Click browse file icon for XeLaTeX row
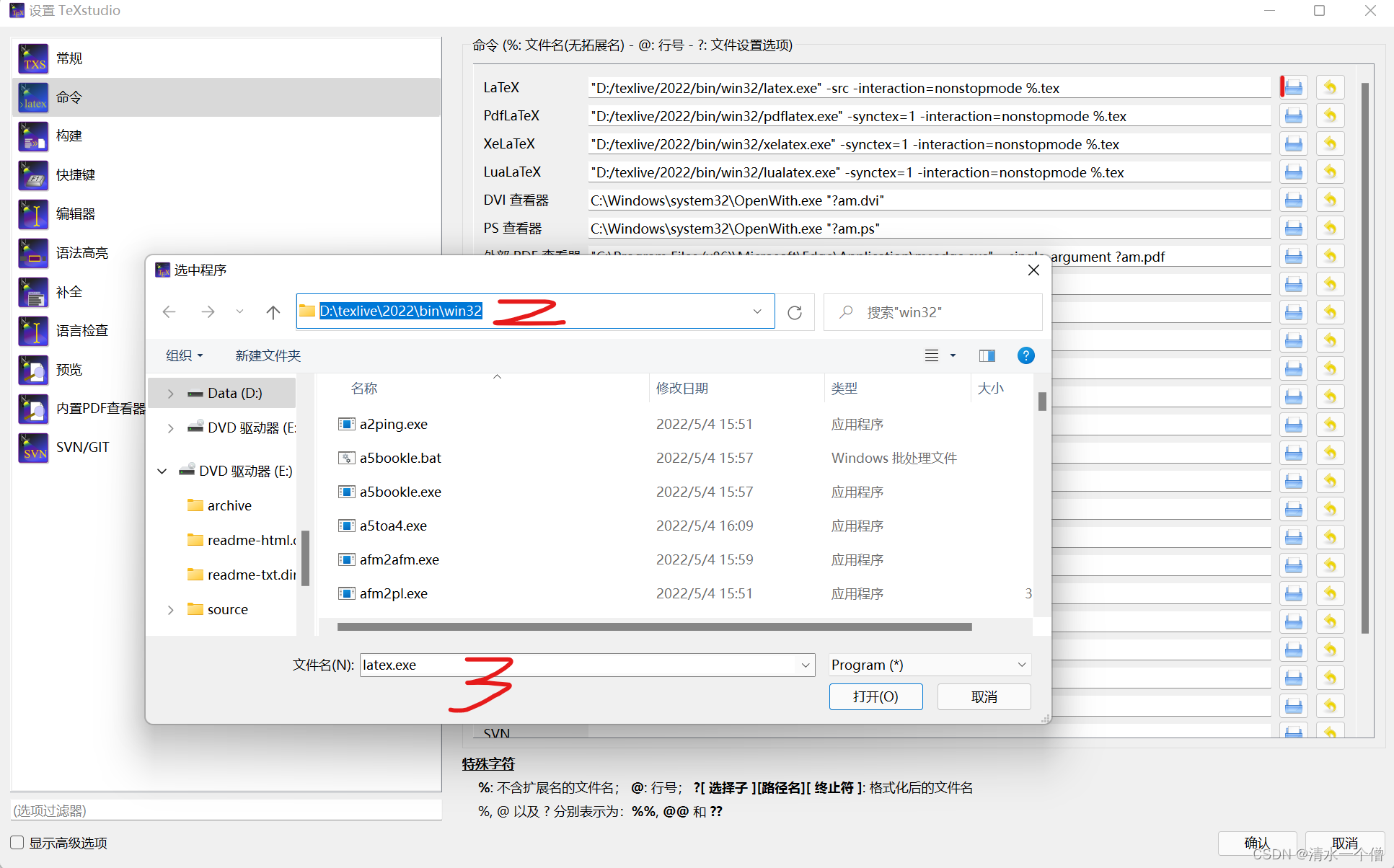This screenshot has width=1394, height=868. tap(1294, 144)
